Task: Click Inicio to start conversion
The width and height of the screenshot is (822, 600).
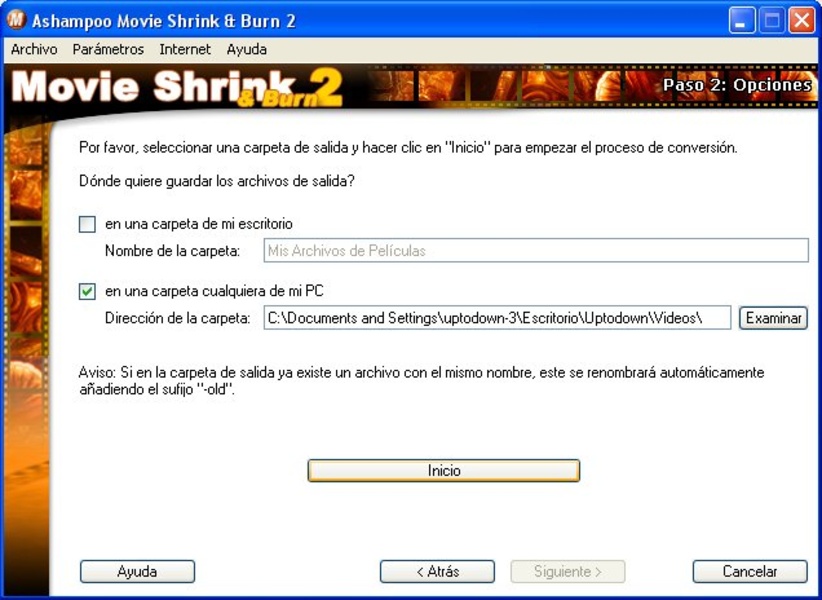Action: 444,471
